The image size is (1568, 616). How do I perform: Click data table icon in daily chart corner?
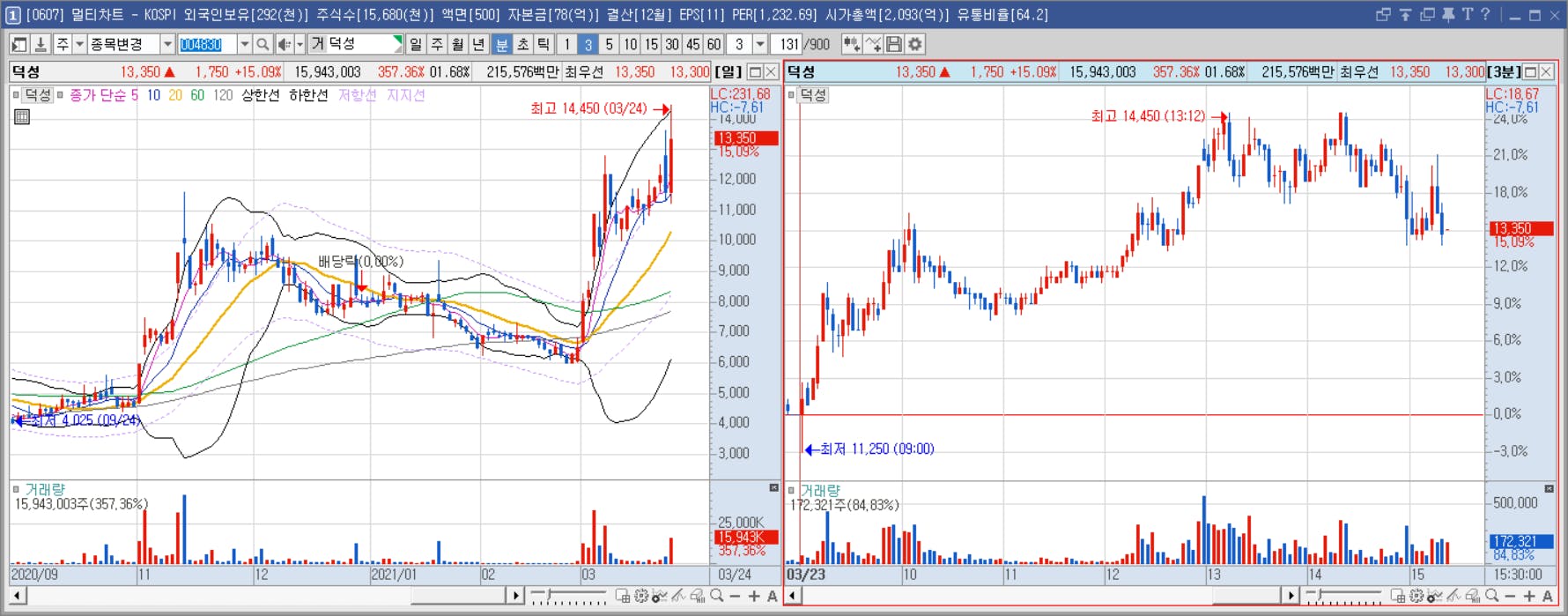pos(22,116)
